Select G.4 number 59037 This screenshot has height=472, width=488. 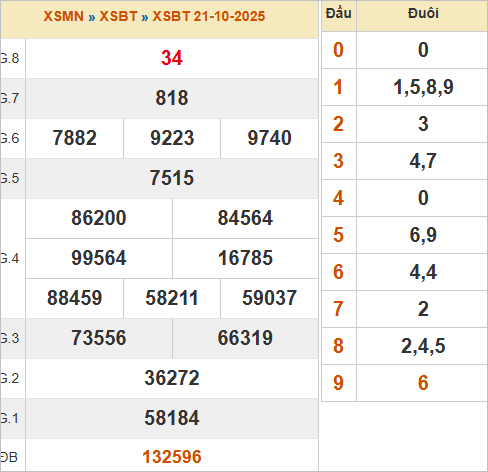(x=269, y=298)
